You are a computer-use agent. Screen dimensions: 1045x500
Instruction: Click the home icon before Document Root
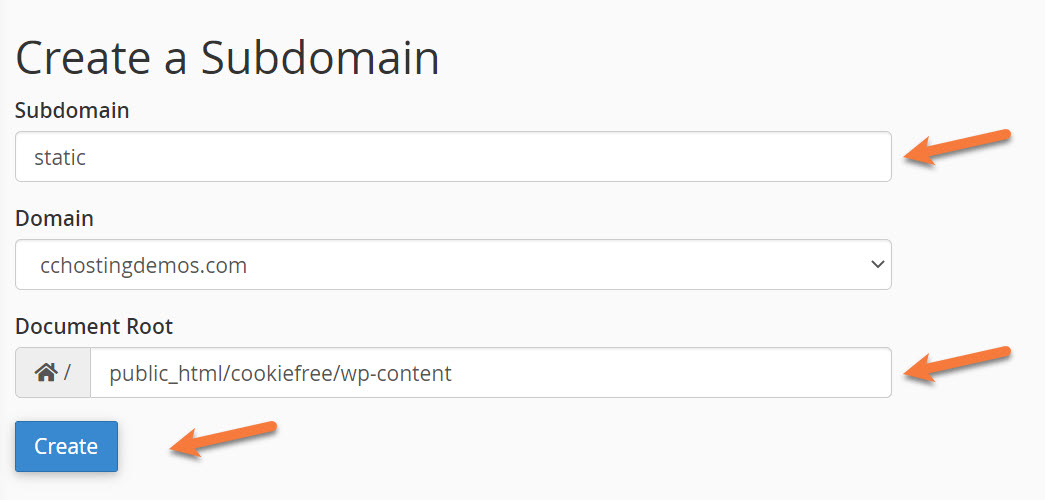click(45, 373)
